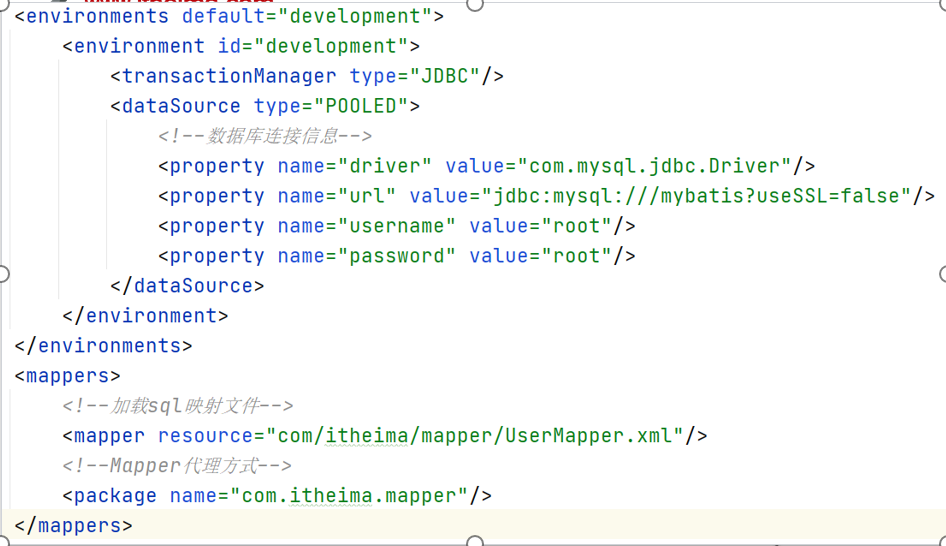Click the closing </mappers> tag

click(74, 526)
